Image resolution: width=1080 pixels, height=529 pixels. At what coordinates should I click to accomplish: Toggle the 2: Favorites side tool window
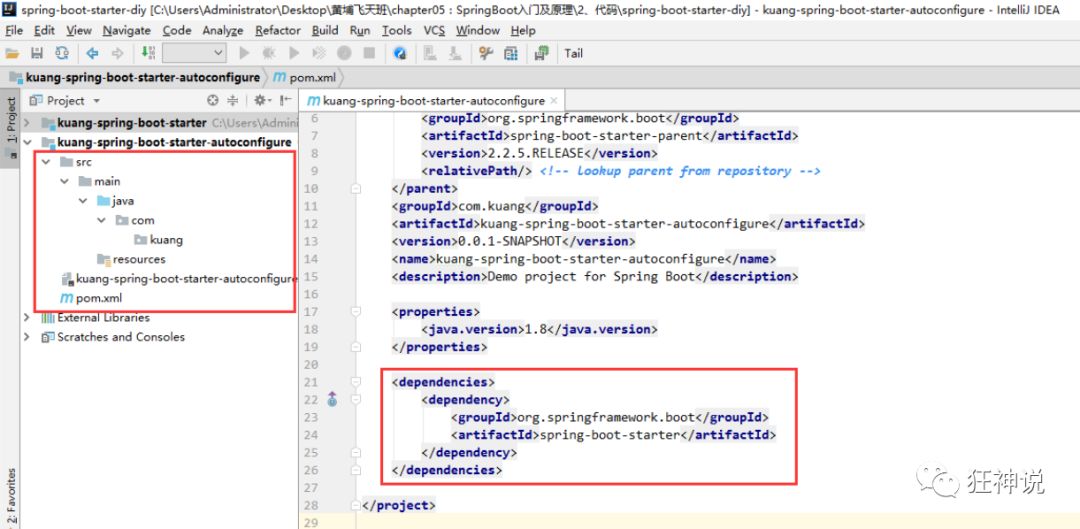(10, 497)
